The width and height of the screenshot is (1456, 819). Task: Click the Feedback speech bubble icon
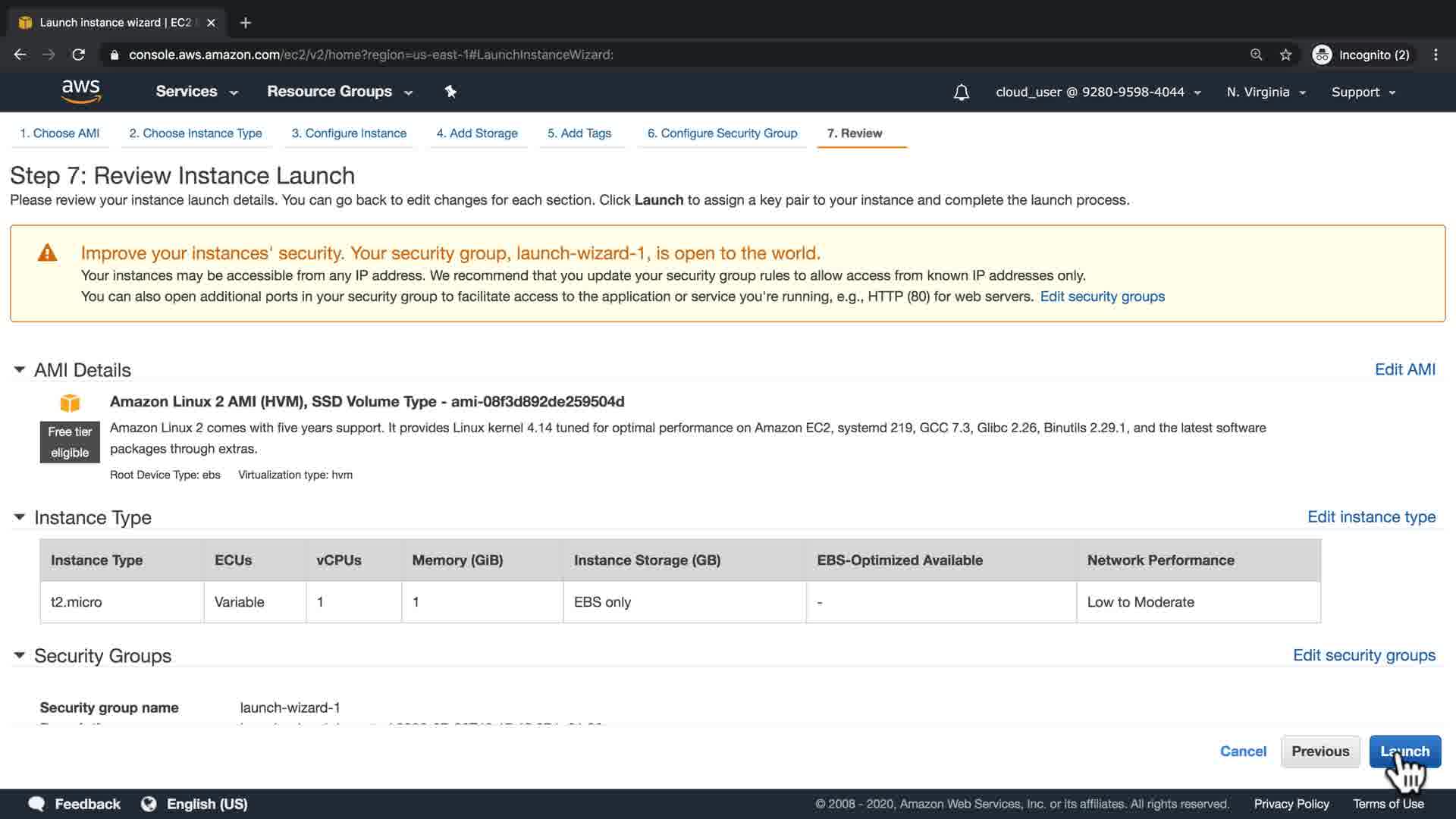[x=36, y=804]
